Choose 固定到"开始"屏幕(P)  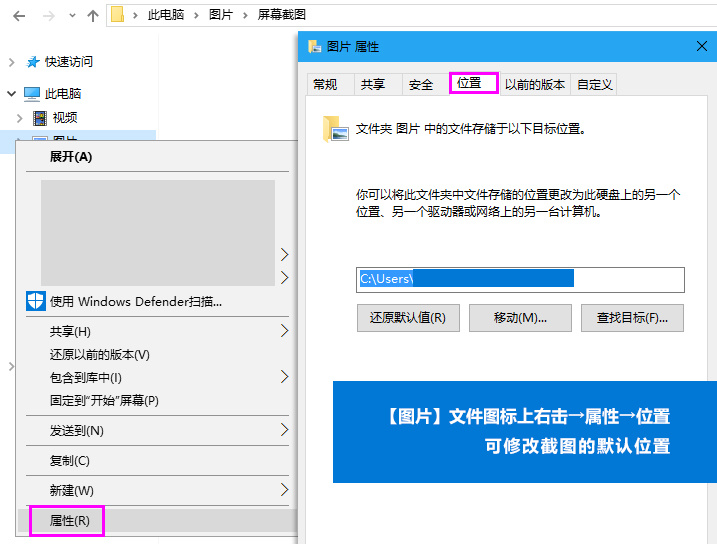coord(157,401)
